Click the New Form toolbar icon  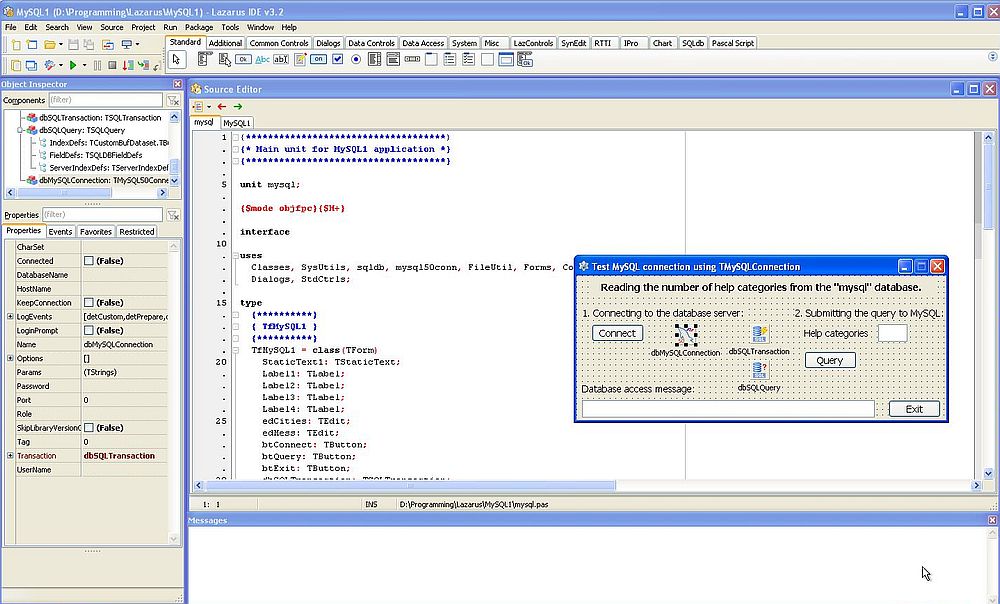point(32,45)
